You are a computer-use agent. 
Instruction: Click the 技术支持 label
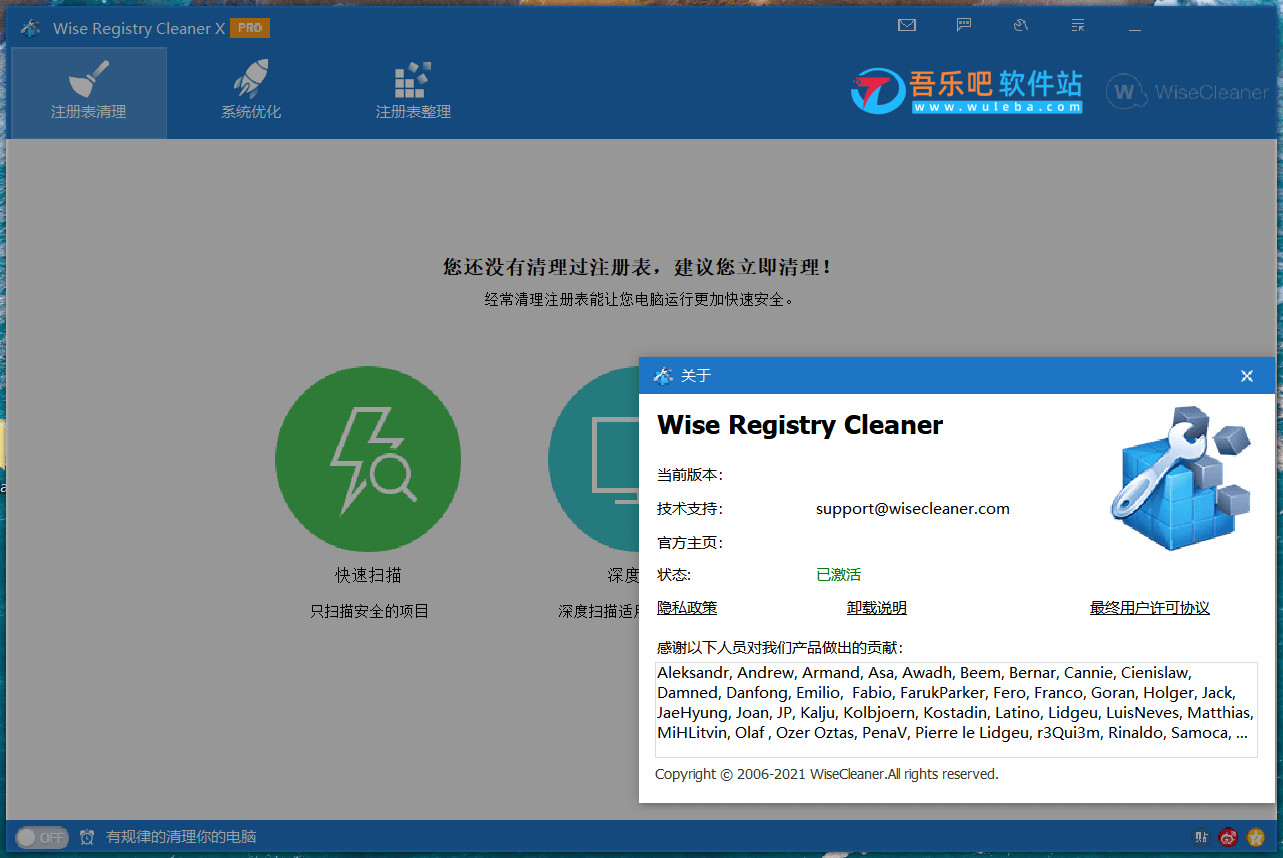(x=690, y=509)
